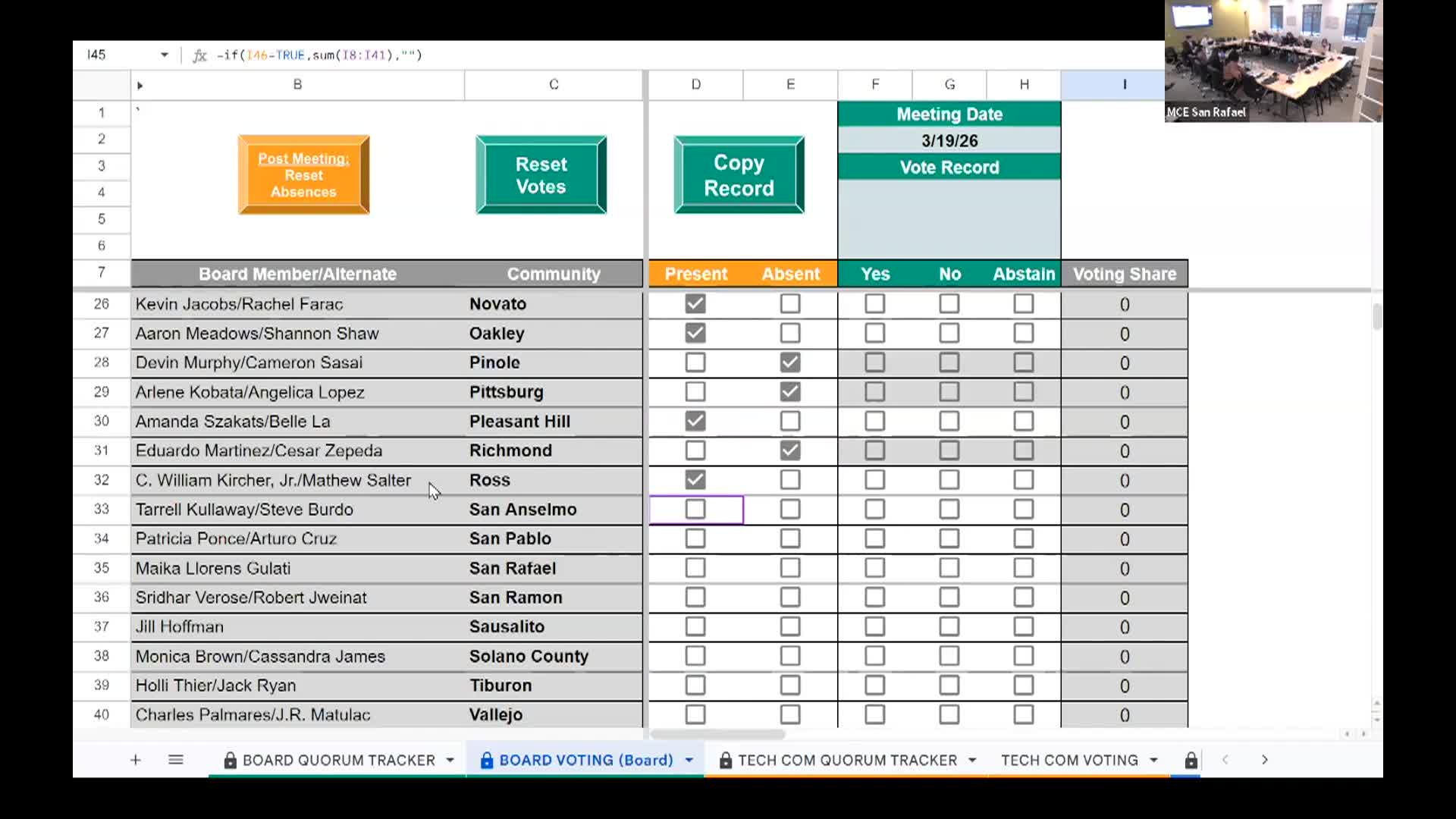This screenshot has width=1456, height=819.
Task: Switch to BOARD QUORUM TRACKER sheet
Action: point(338,760)
